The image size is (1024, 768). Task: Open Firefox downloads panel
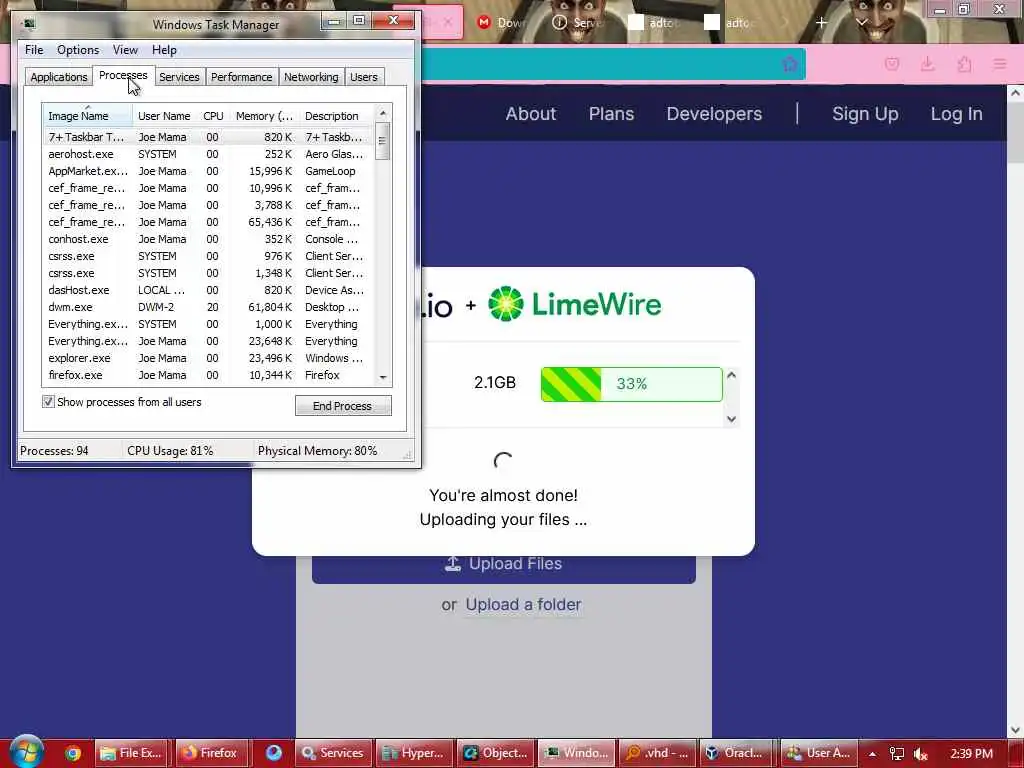point(927,64)
